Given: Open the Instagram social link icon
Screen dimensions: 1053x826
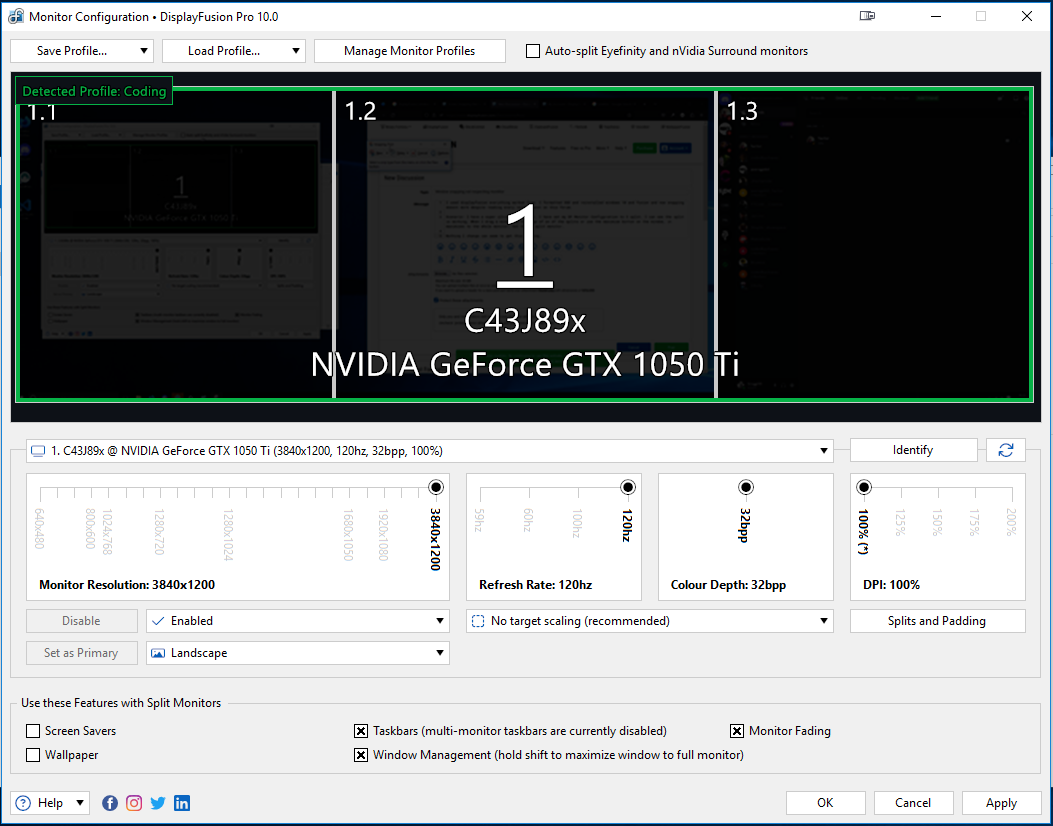Looking at the screenshot, I should [134, 803].
